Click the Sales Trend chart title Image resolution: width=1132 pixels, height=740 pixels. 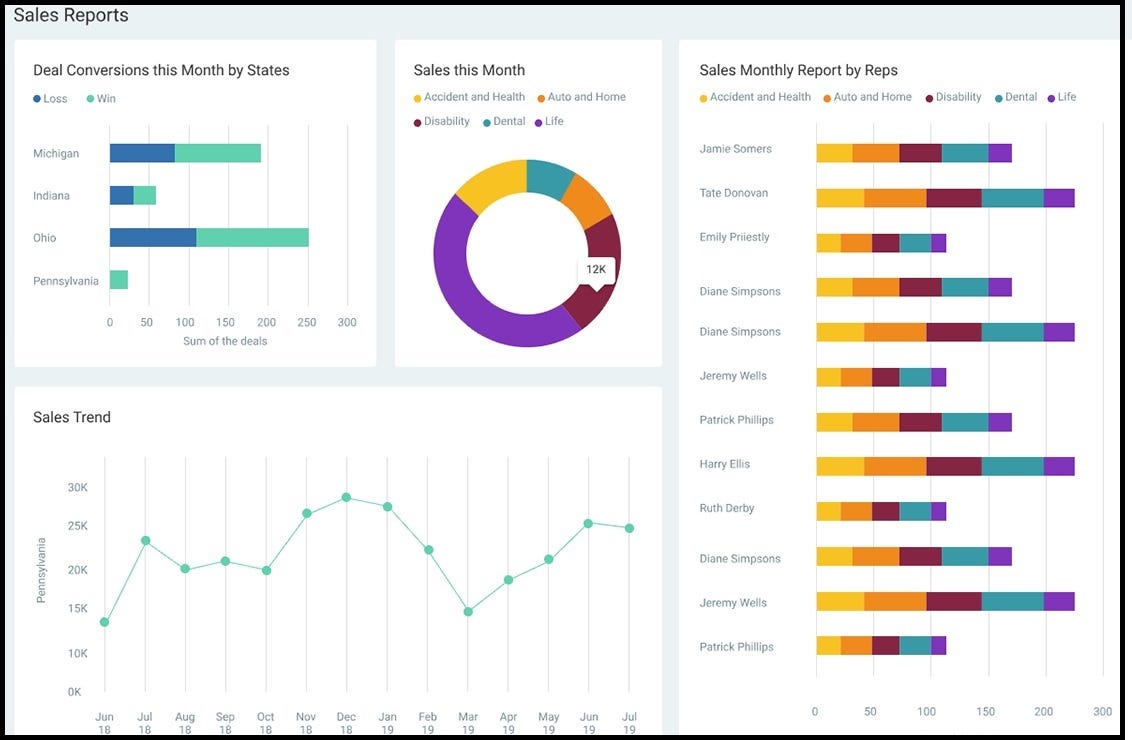point(71,417)
